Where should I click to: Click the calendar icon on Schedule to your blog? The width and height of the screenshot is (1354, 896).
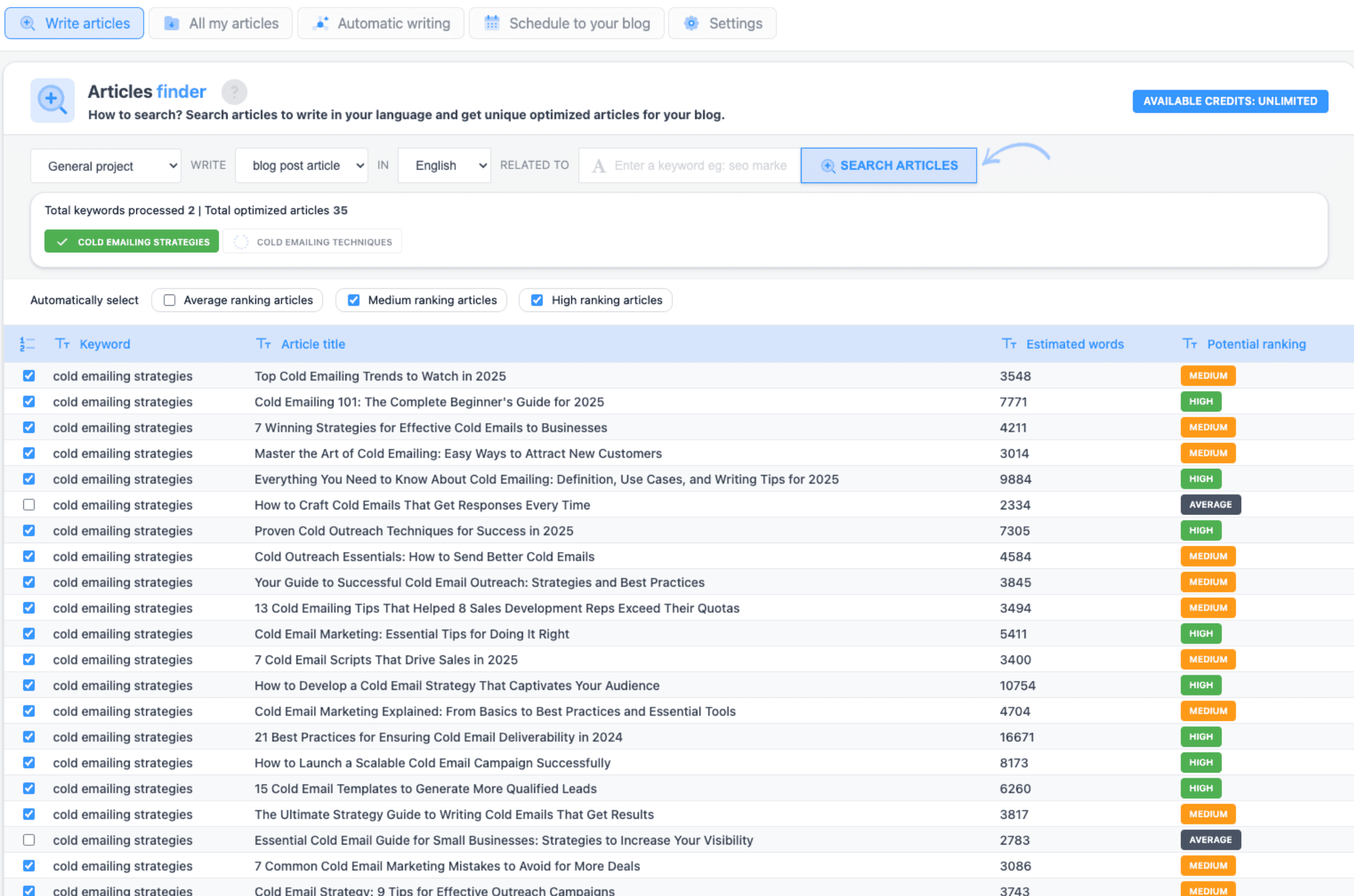tap(491, 23)
